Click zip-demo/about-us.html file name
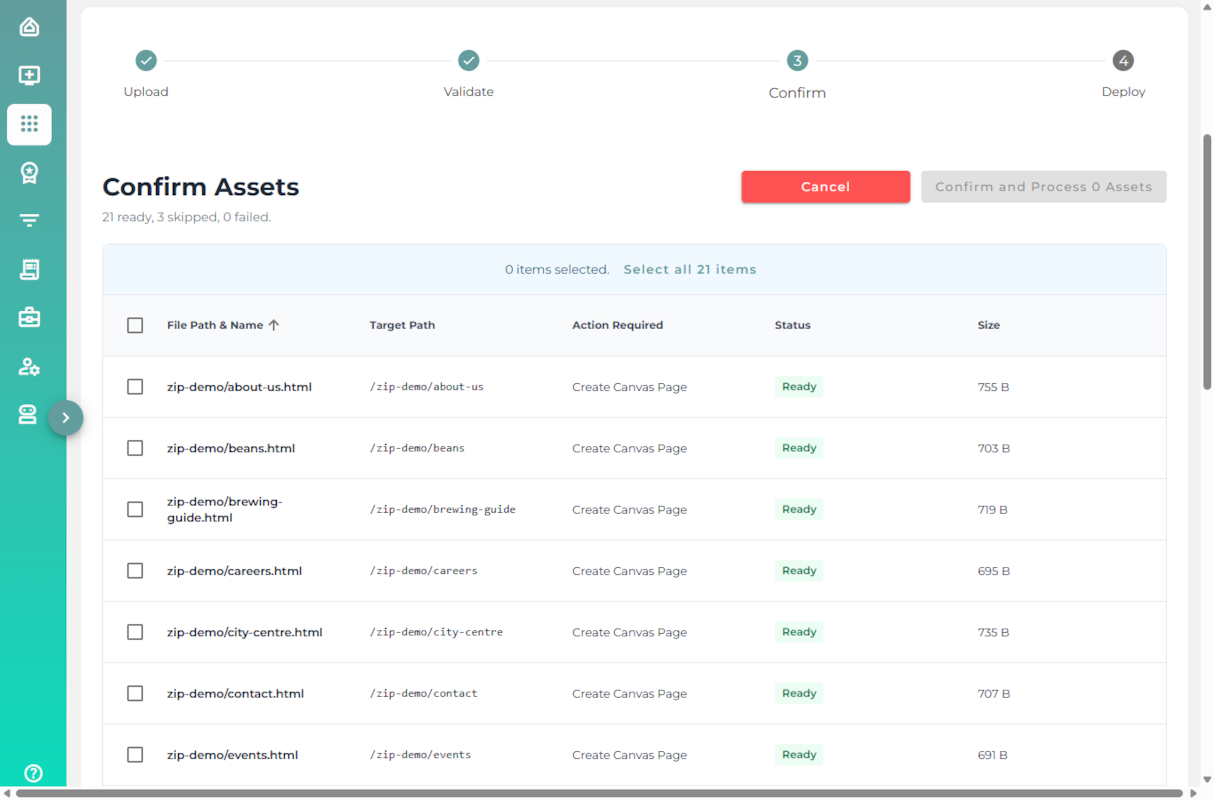Viewport: 1214px width, 800px height. coord(239,387)
